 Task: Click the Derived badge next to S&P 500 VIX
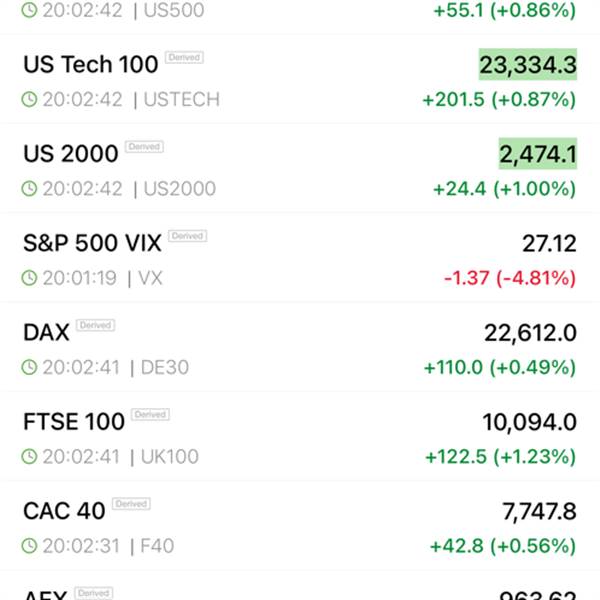coord(187,236)
